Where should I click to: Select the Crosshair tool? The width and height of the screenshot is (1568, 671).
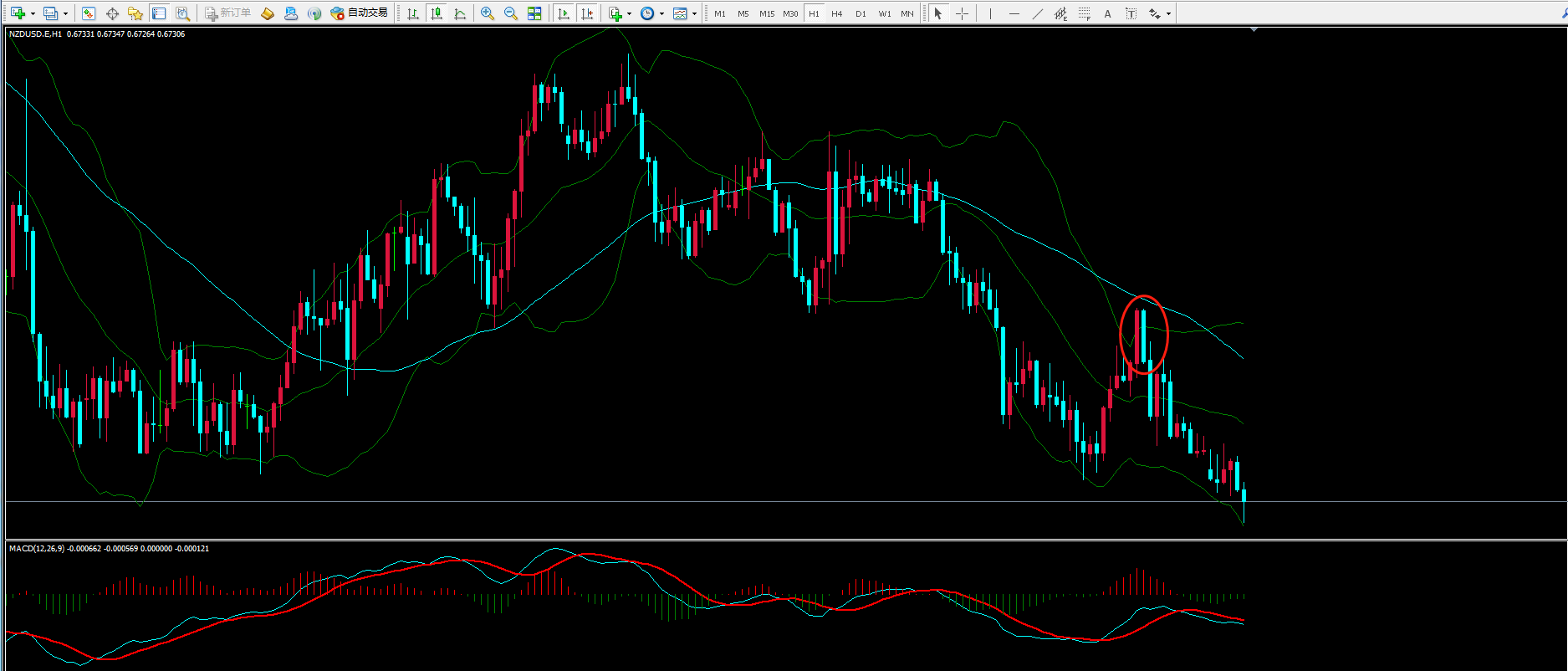963,13
